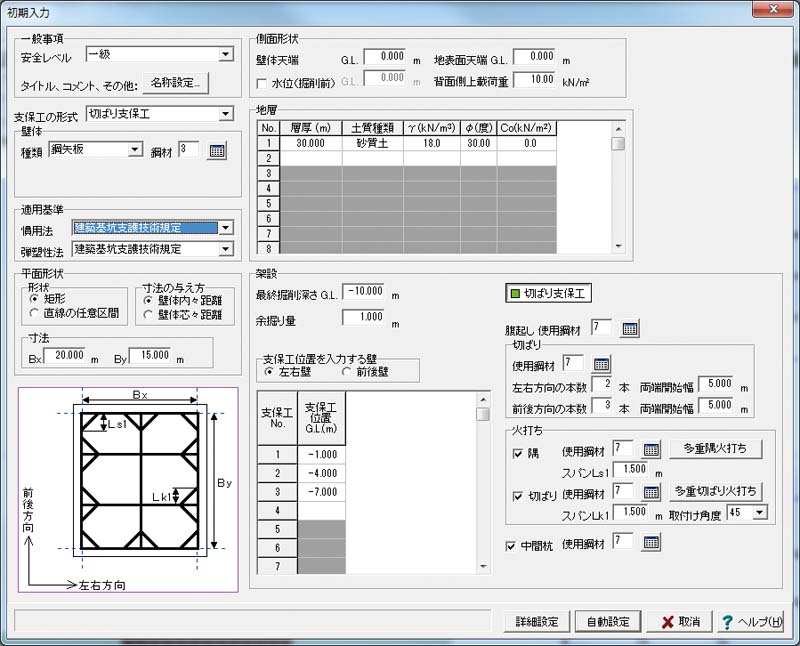
Task: Click the help question mark button
Action: tap(751, 621)
